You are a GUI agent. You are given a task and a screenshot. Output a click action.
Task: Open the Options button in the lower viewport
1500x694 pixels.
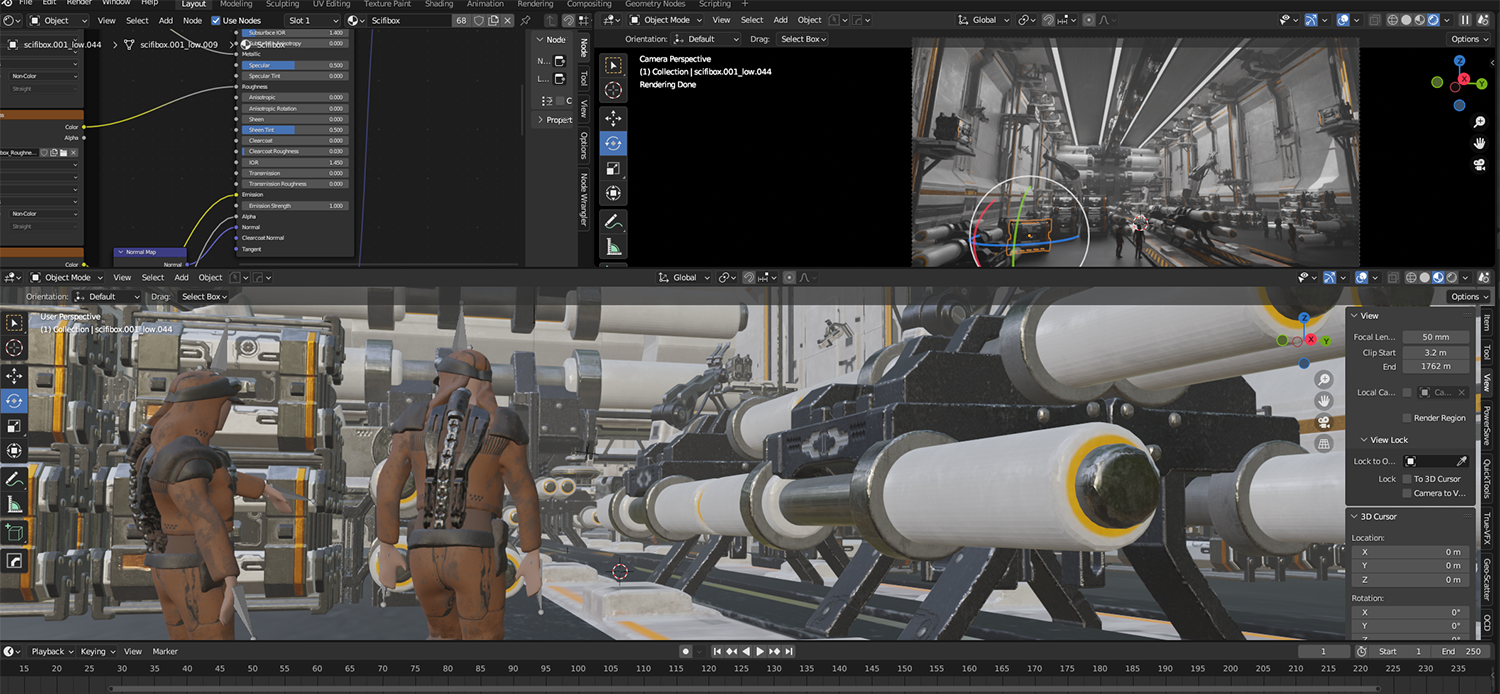point(1468,297)
